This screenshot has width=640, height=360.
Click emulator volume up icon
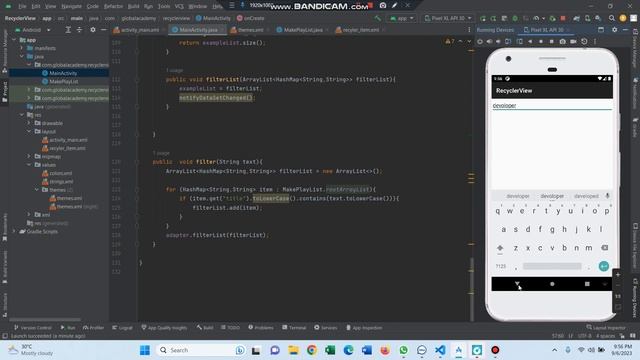(489, 41)
